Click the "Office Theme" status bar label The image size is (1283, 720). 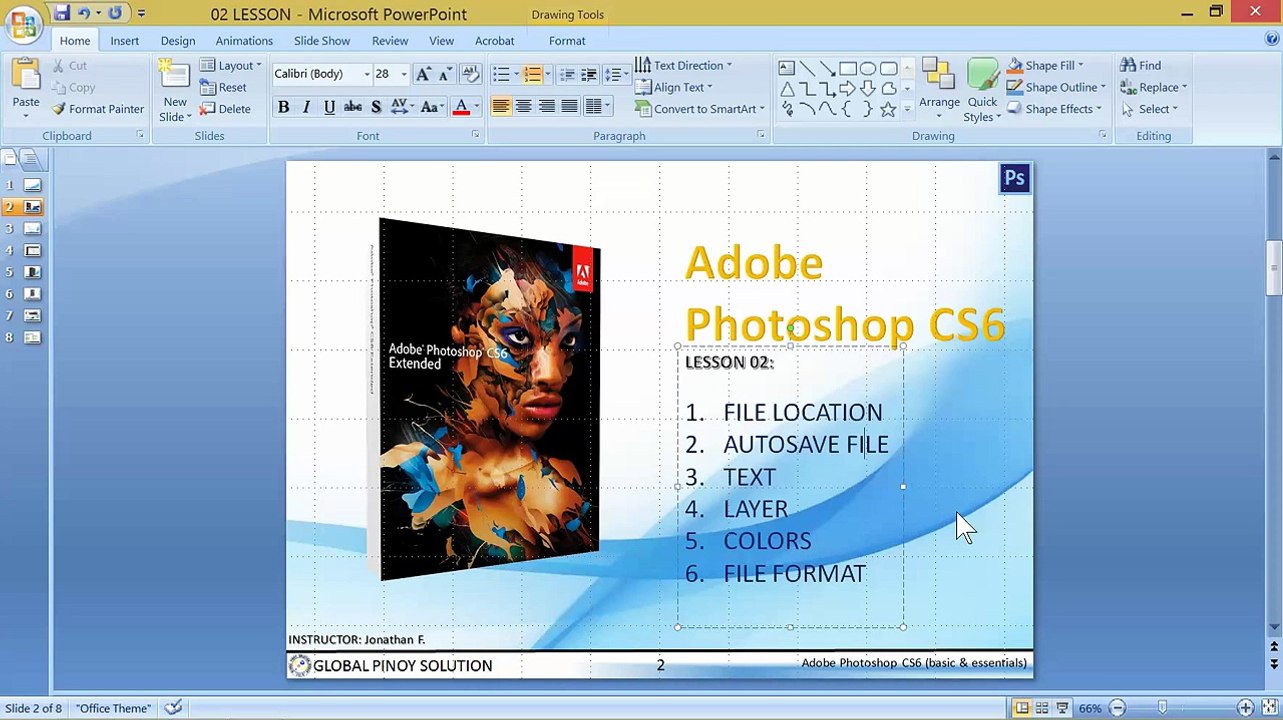point(113,708)
